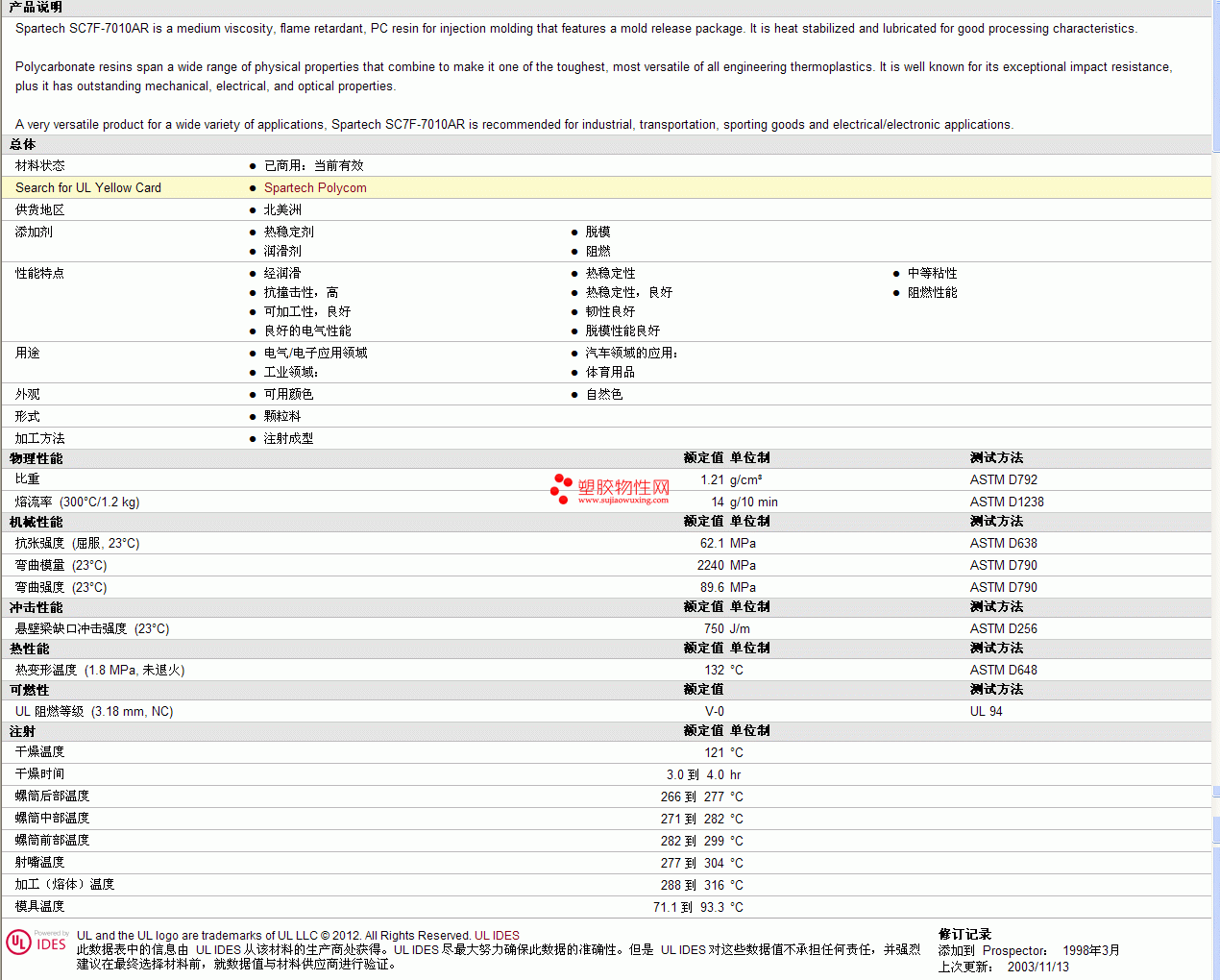Select the '热稳定剂' additive entry
Viewport: 1220px width, 980px height.
click(289, 232)
